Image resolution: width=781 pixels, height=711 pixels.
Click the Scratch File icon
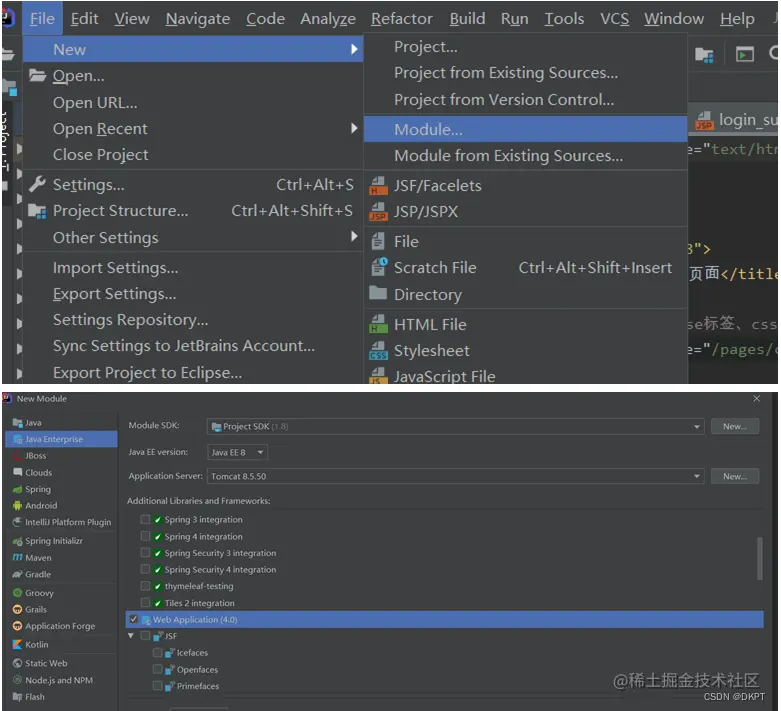click(x=379, y=267)
